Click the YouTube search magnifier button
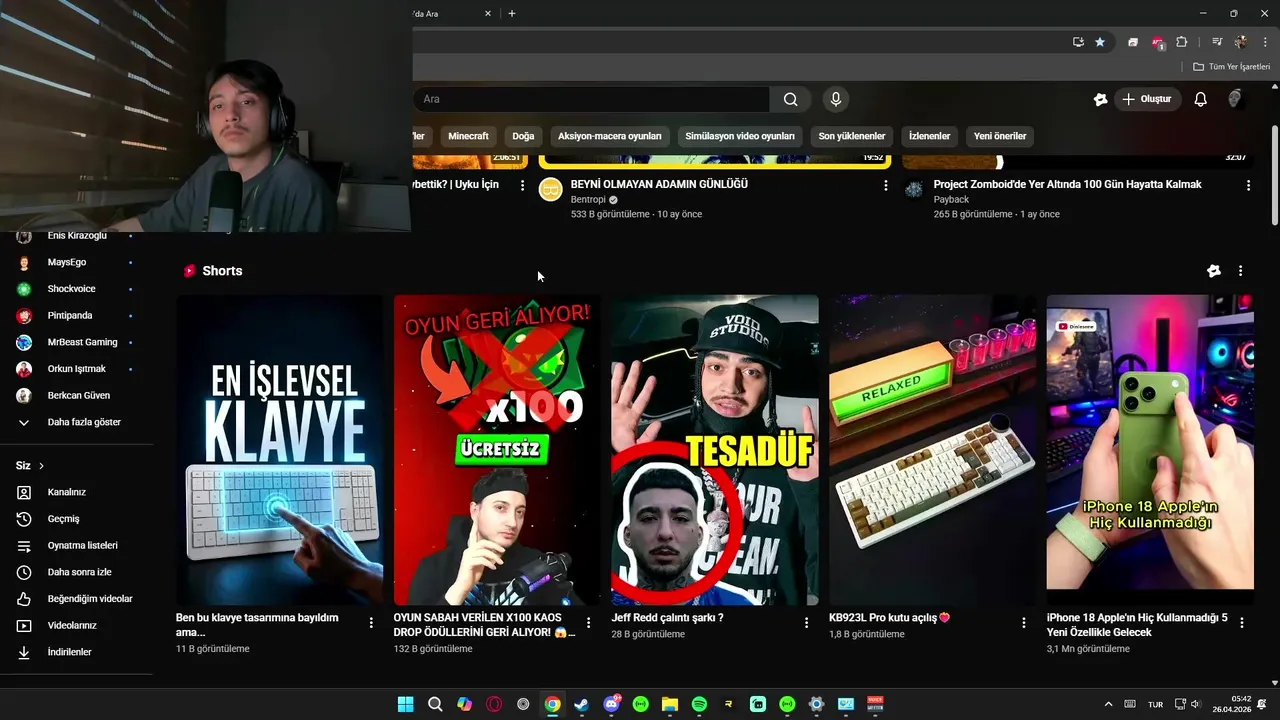 (790, 99)
